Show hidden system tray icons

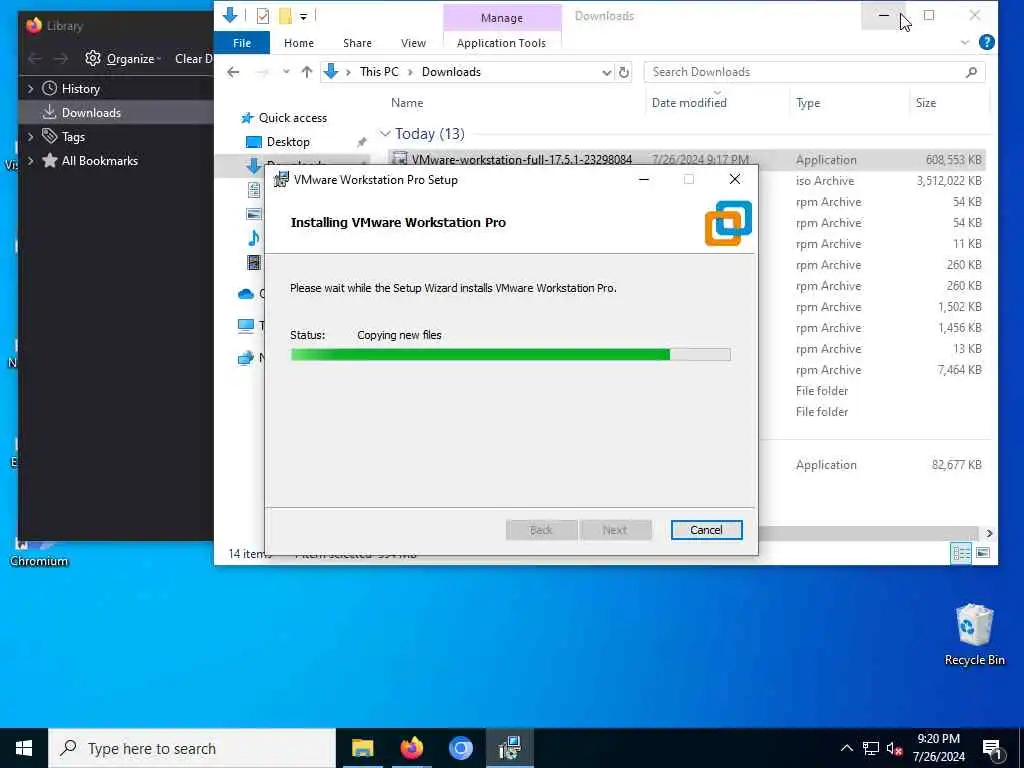pos(846,748)
